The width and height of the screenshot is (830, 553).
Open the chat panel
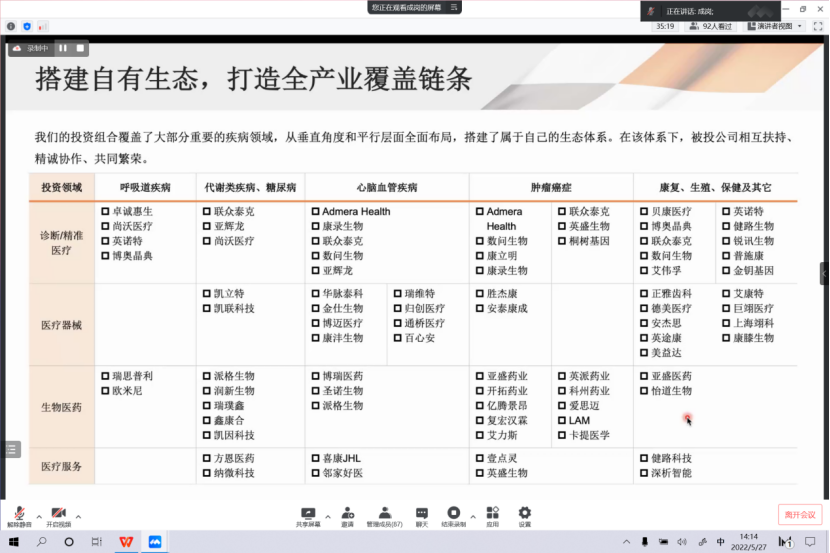click(422, 516)
